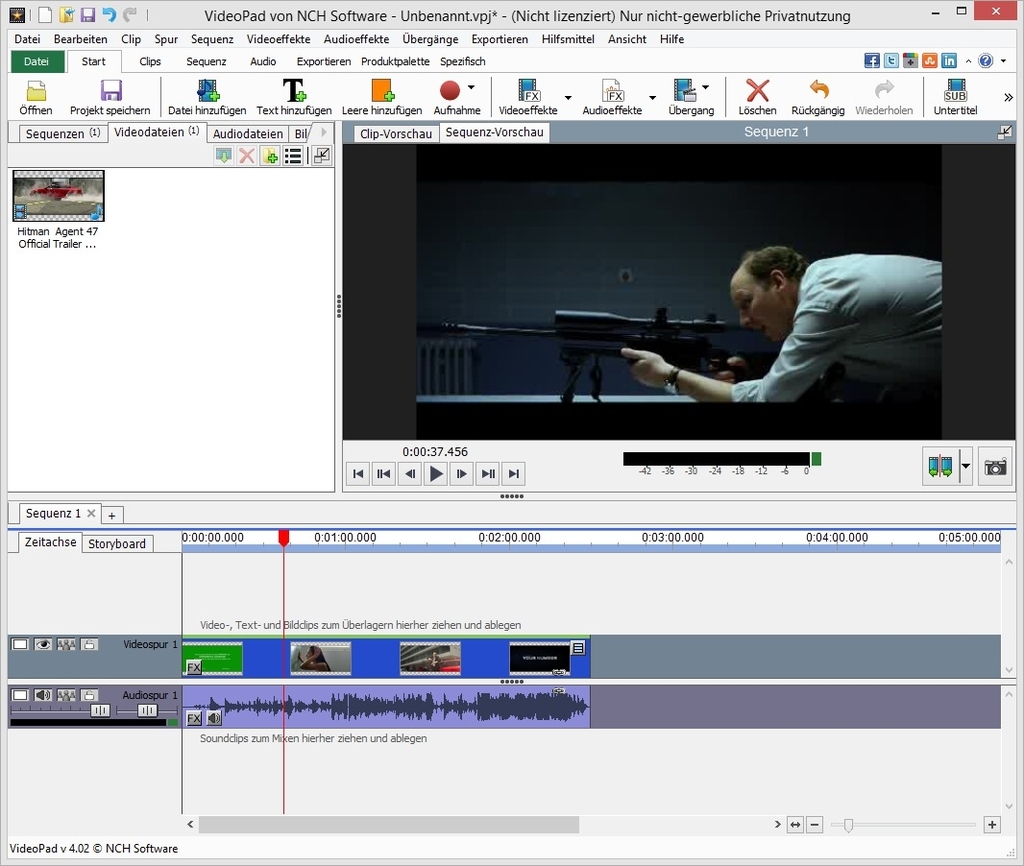Open the Audioeffekte dropdown arrow
This screenshot has height=866, width=1024.
[x=652, y=97]
